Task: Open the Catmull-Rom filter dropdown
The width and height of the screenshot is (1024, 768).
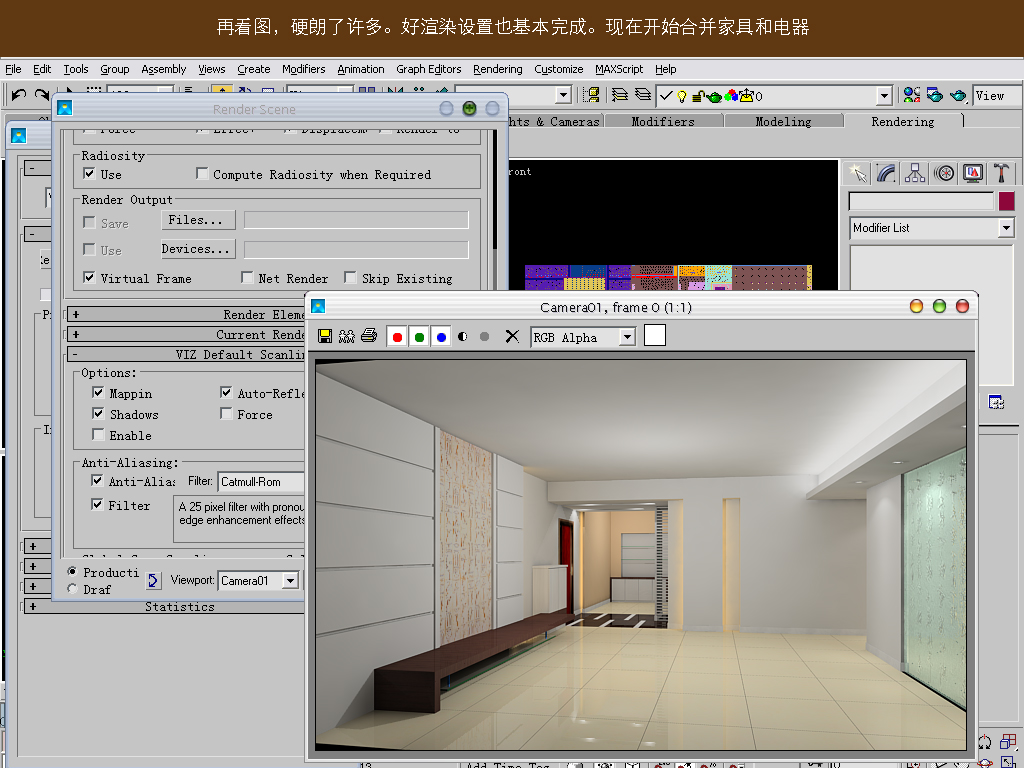Action: click(x=261, y=482)
